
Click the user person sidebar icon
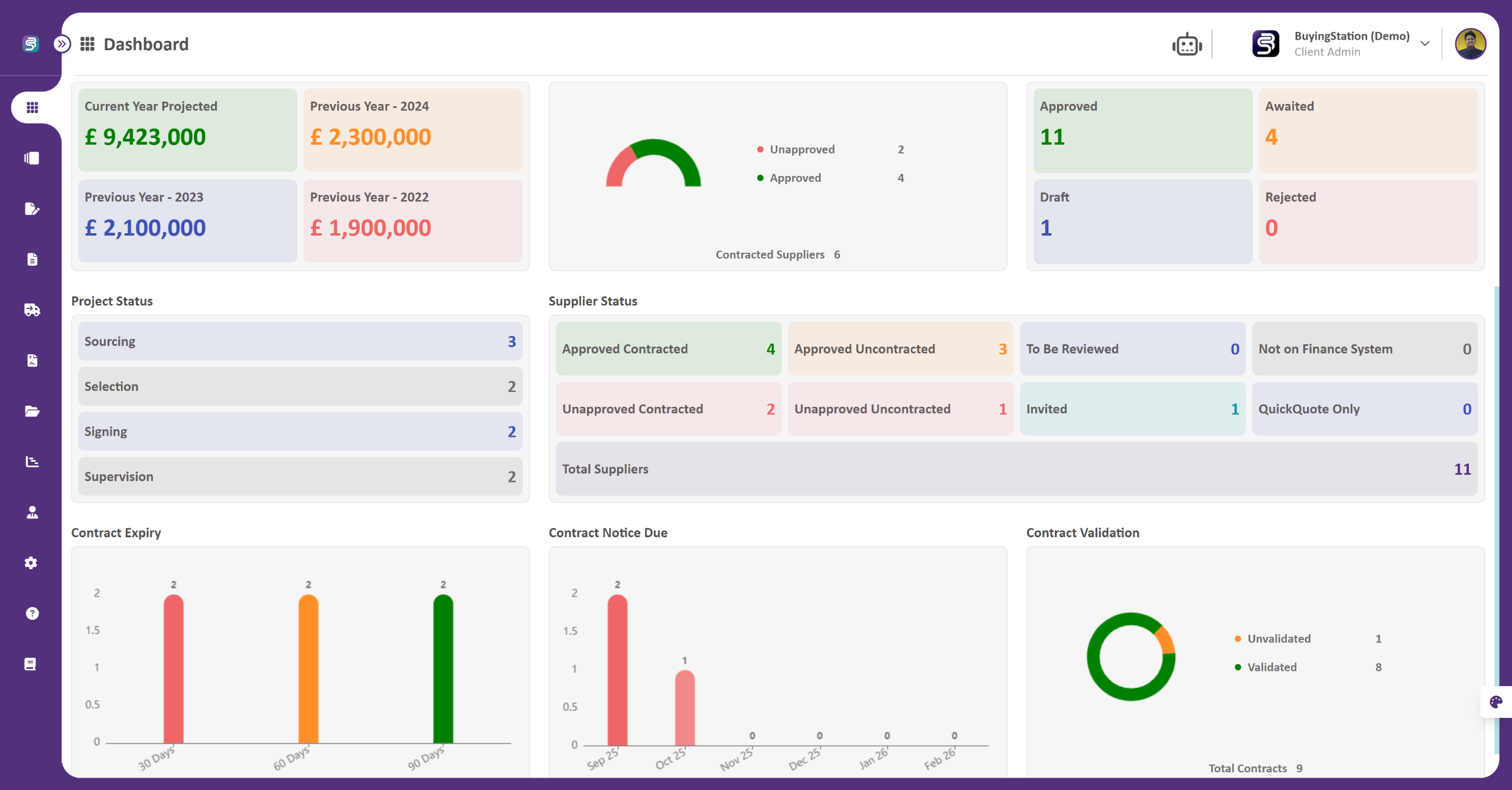click(32, 512)
